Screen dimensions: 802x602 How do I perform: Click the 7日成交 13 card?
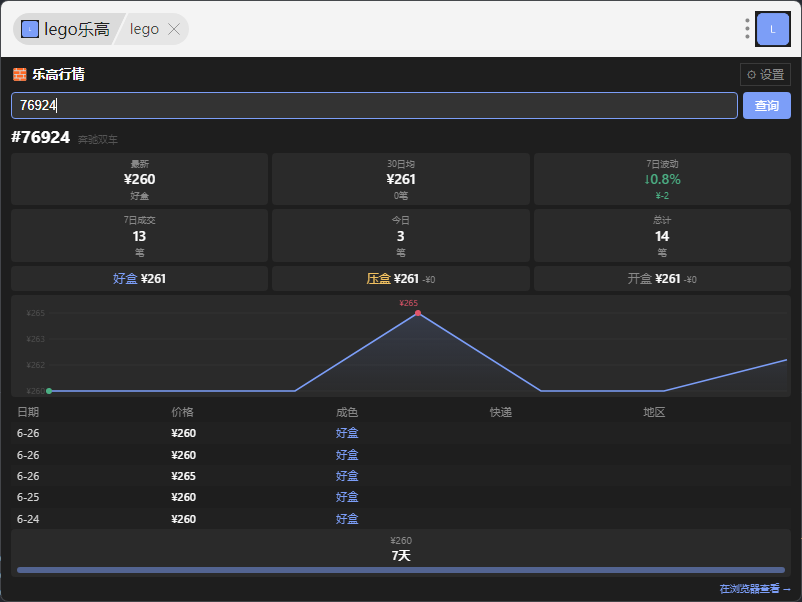point(139,236)
